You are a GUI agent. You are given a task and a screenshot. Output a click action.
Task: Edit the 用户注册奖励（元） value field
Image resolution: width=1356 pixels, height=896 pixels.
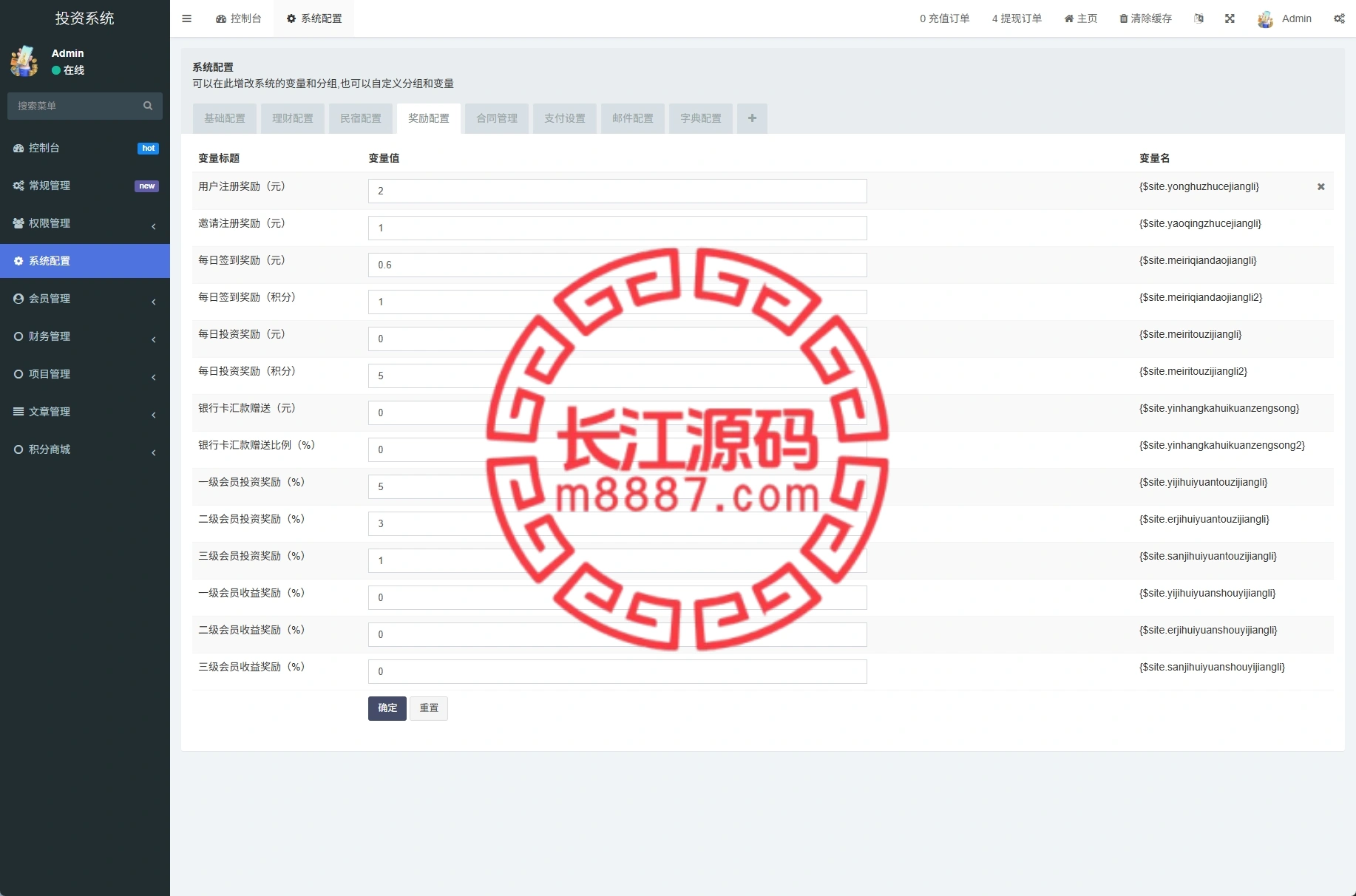click(617, 191)
